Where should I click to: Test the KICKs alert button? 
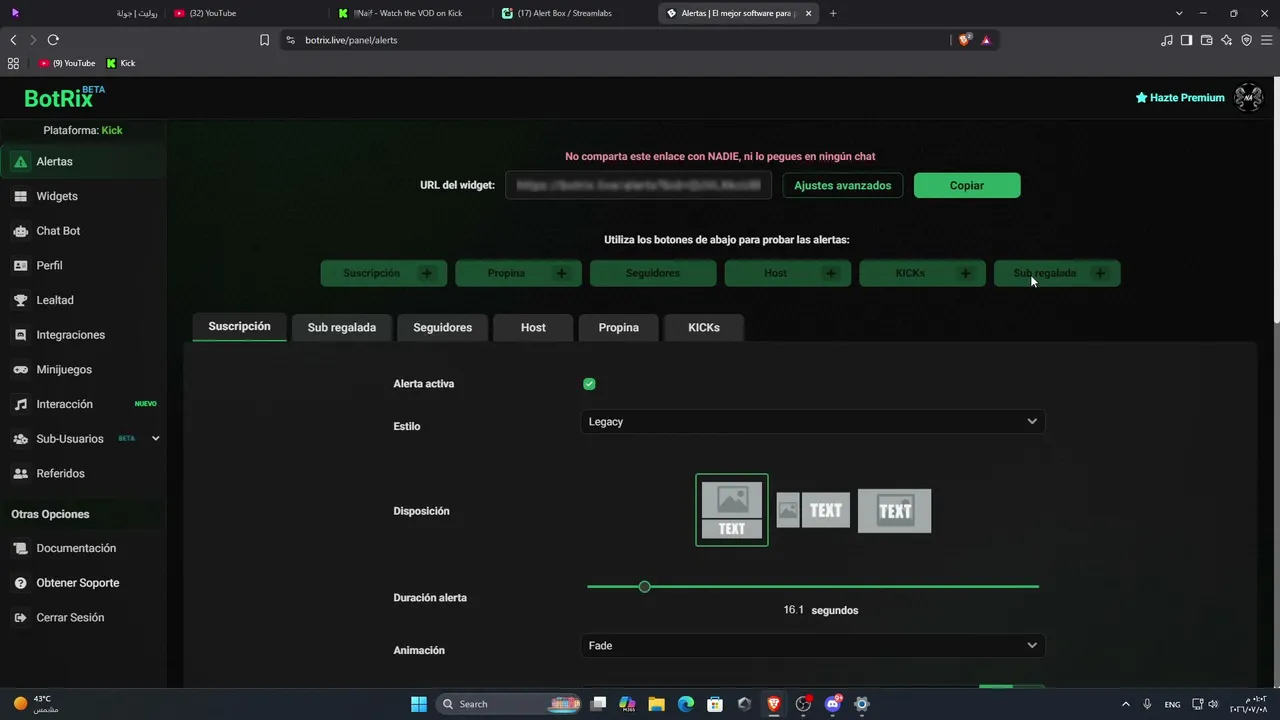922,273
